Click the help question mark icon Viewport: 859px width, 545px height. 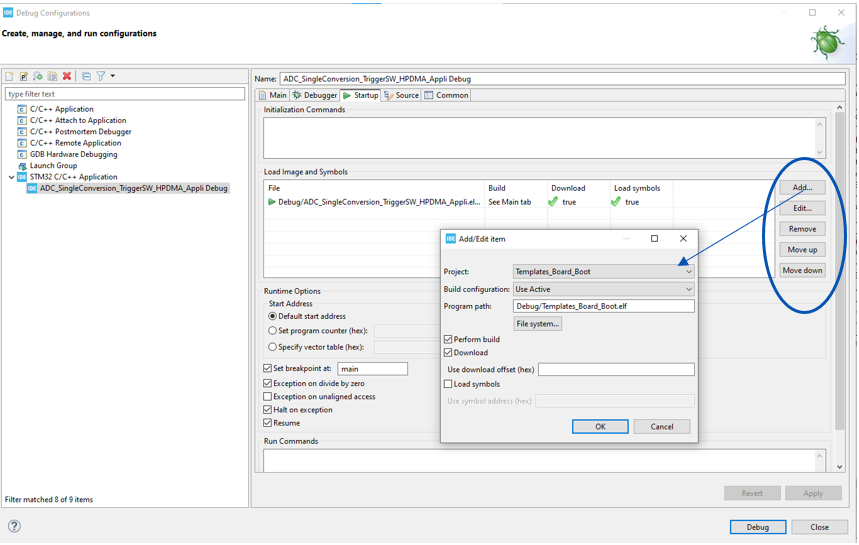(14, 526)
